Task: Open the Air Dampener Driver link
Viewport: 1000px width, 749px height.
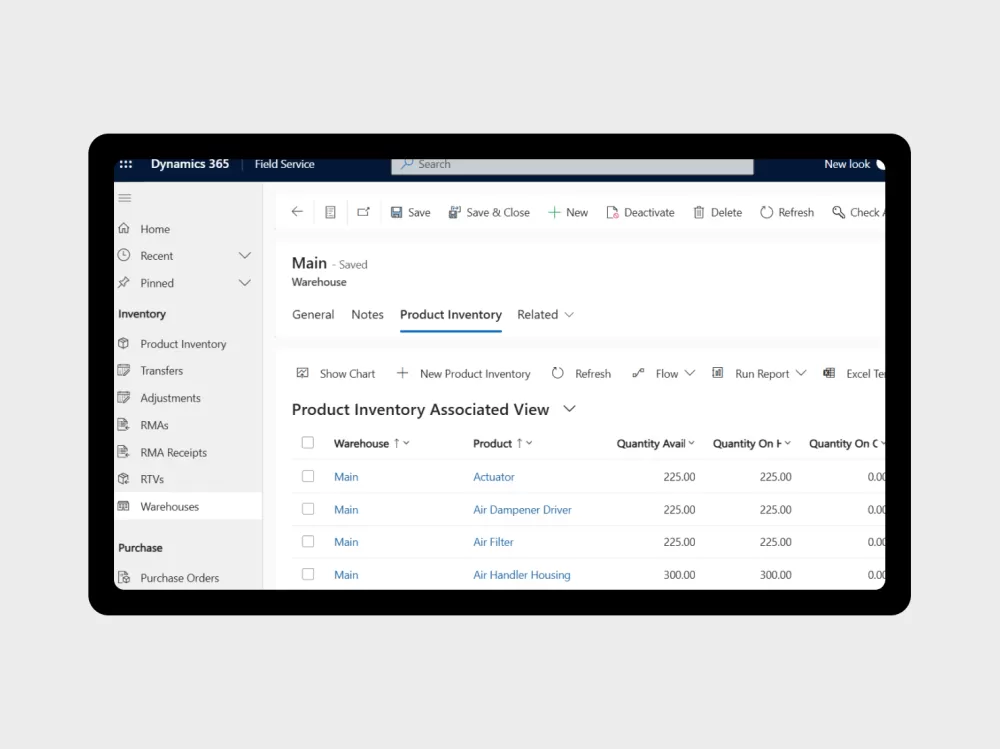Action: tap(522, 510)
